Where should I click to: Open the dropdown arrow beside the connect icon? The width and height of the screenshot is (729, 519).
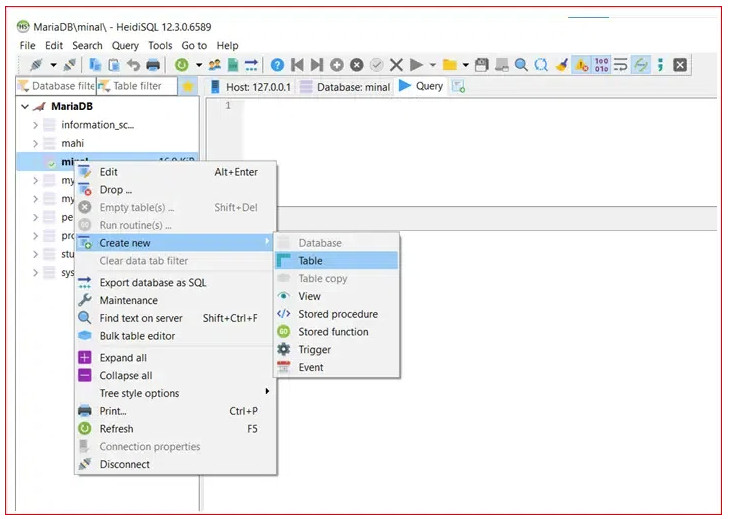tap(53, 65)
